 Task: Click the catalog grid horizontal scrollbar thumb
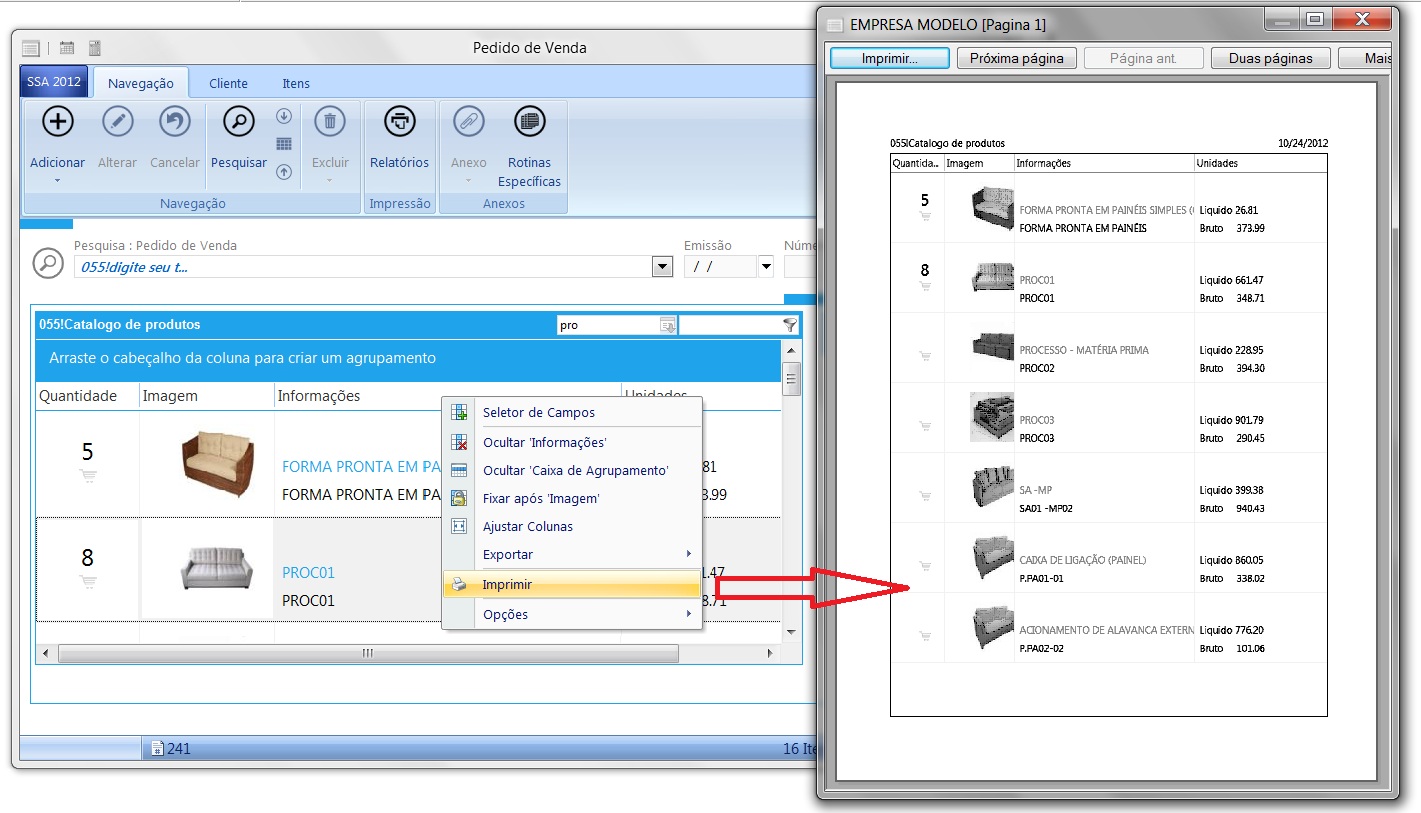pyautogui.click(x=368, y=653)
